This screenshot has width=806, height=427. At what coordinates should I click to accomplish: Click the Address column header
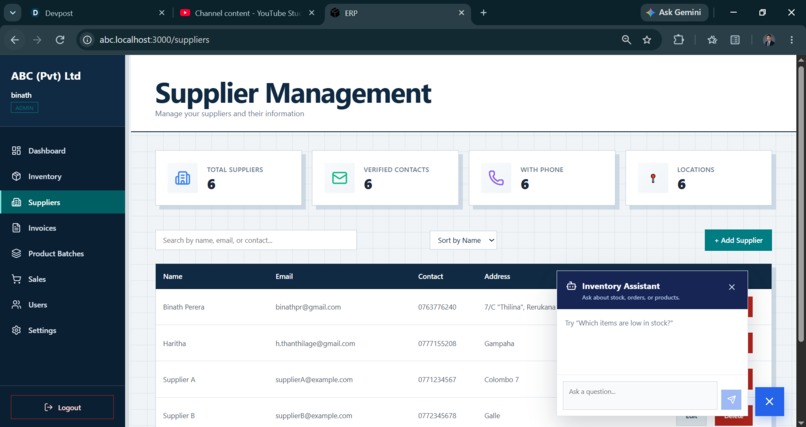(497, 276)
